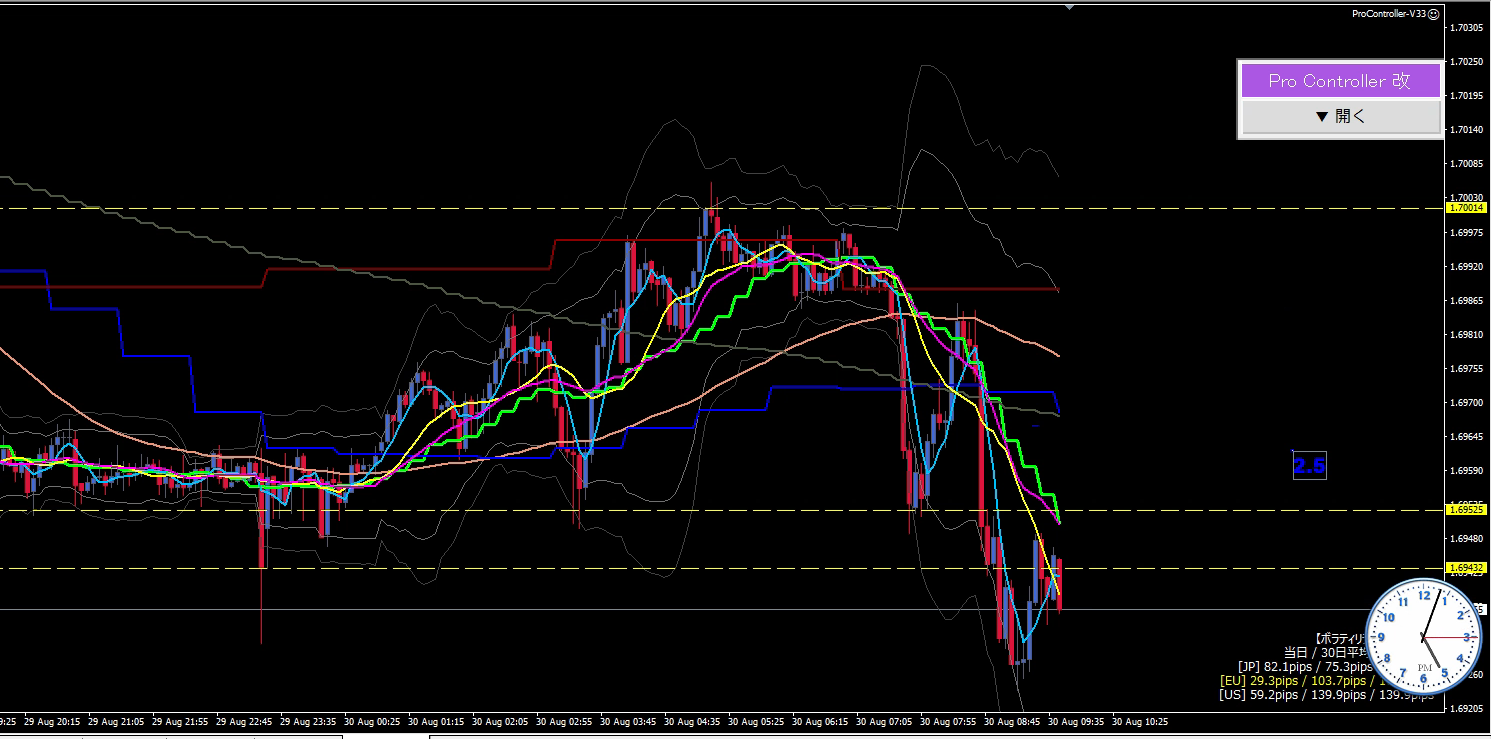Screen dimensions: 1491x739
Task: Click the ProController-V33 expert advisor label
Action: point(1388,14)
